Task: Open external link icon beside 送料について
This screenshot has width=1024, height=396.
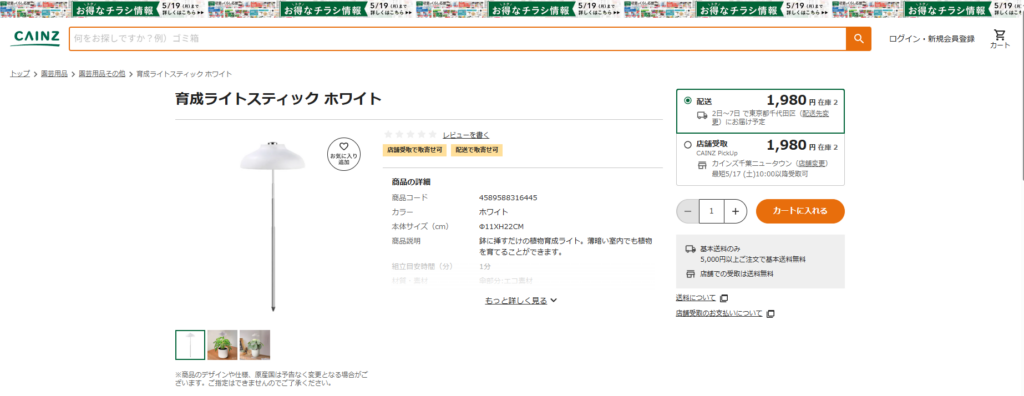Action: pos(724,298)
